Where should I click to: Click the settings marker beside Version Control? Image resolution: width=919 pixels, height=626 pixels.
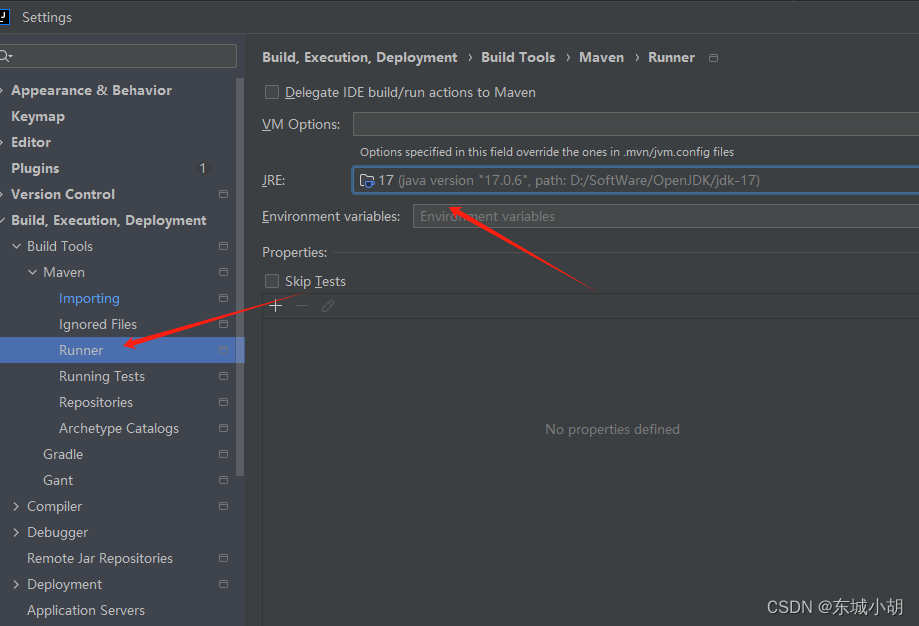[x=224, y=194]
